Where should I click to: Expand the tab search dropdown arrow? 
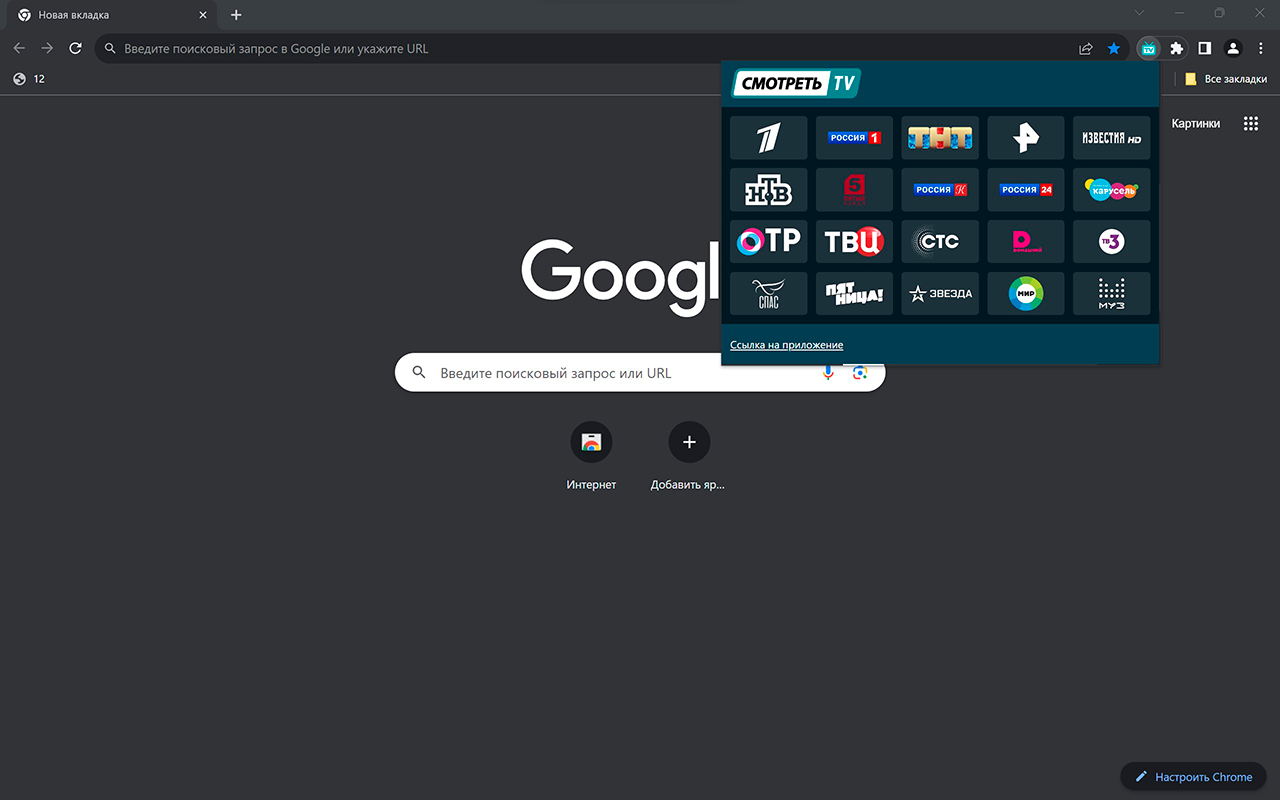(x=1139, y=13)
